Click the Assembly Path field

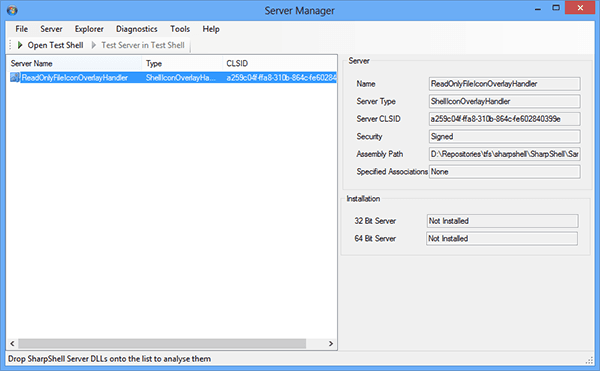[x=504, y=154]
